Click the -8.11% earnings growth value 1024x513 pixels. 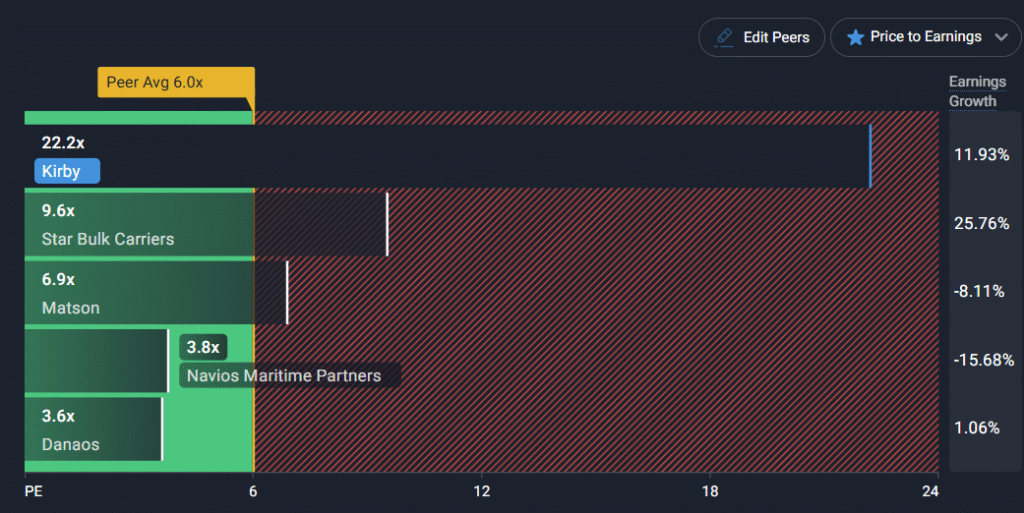click(x=979, y=291)
